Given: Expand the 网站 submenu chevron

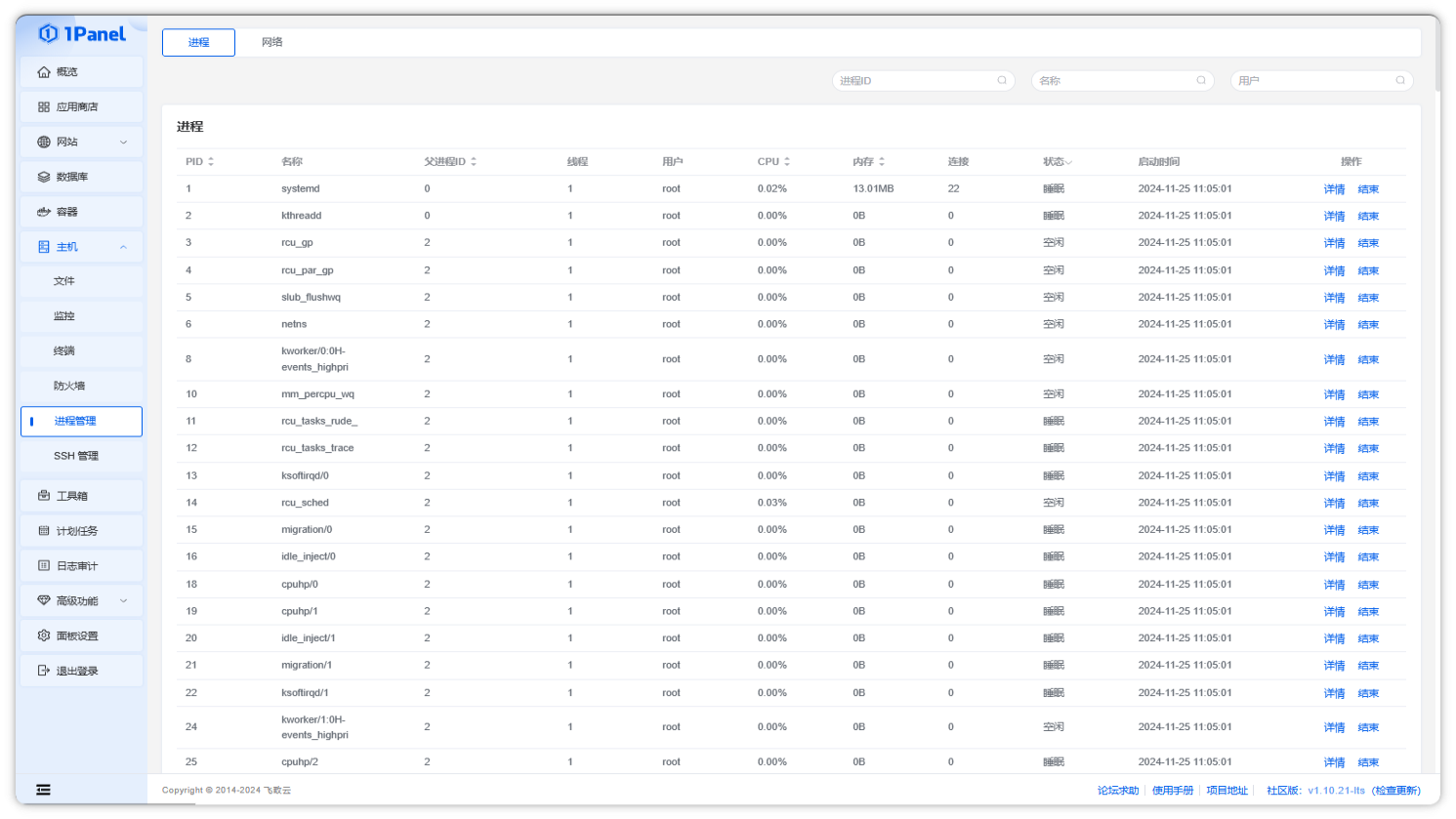Looking at the screenshot, I should [x=123, y=143].
